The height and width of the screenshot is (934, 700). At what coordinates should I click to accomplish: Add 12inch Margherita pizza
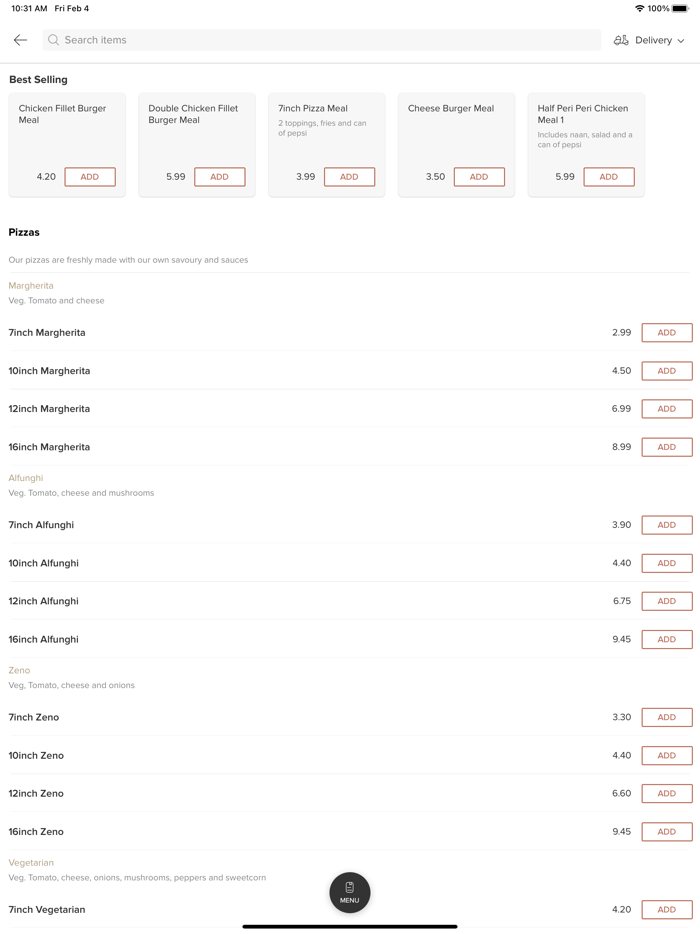tap(667, 409)
